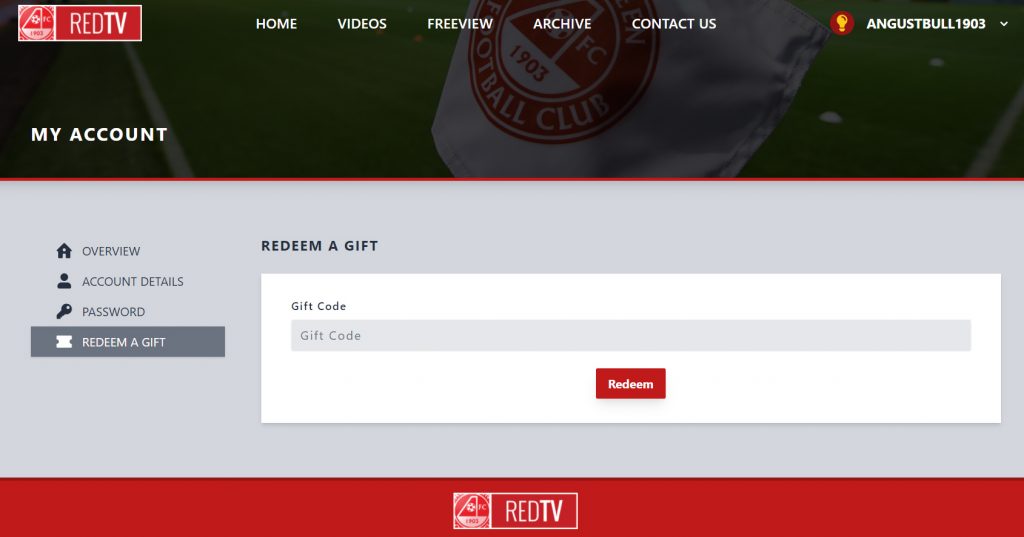Click the ticket icon for Redeem a Gift
Viewport: 1024px width, 537px height.
pyautogui.click(x=64, y=342)
